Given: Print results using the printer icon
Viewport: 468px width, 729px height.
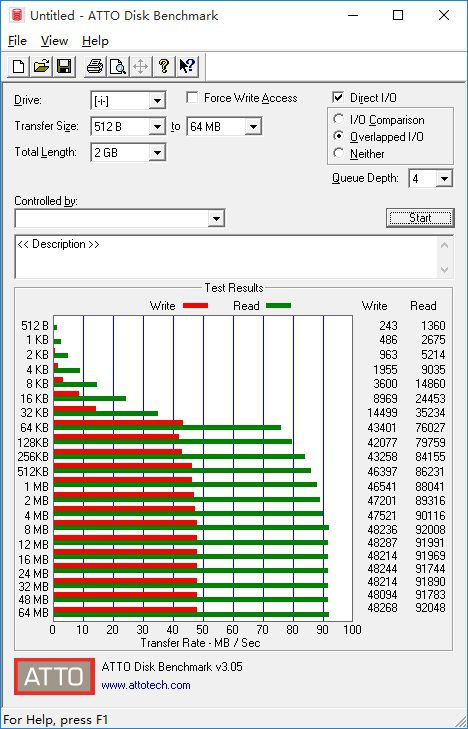Looking at the screenshot, I should click(x=95, y=66).
